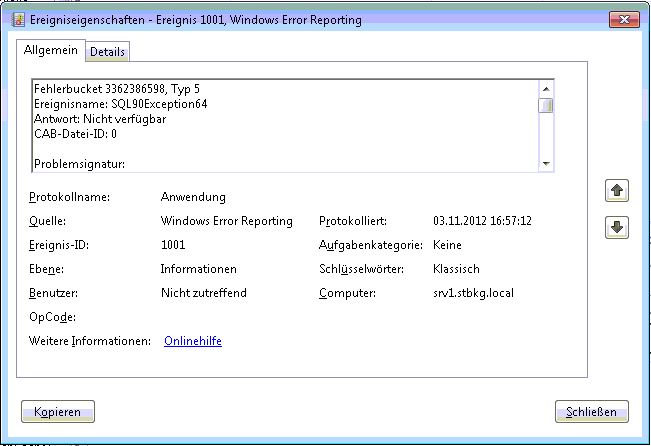Select the computer name srv1.stbkg.local

[x=475, y=293]
